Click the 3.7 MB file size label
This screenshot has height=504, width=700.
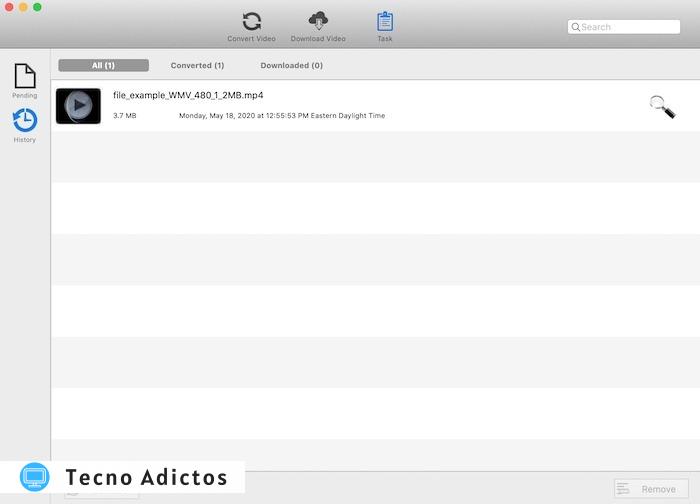pyautogui.click(x=125, y=116)
